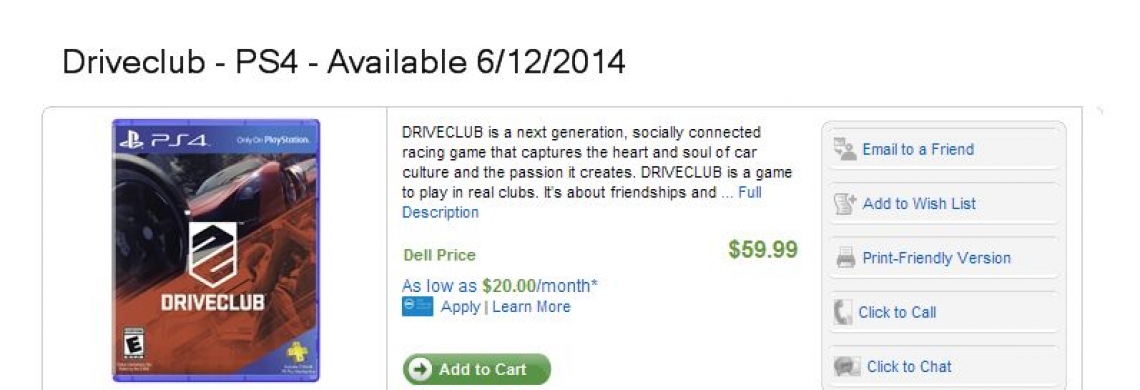Start a session via Click to Chat link
This screenshot has height=390, width=1140.
(x=909, y=367)
